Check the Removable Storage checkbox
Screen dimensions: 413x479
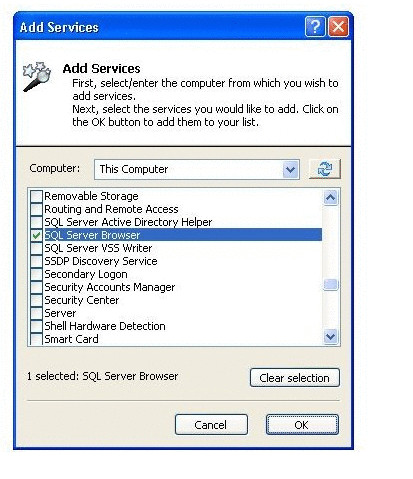click(36, 196)
